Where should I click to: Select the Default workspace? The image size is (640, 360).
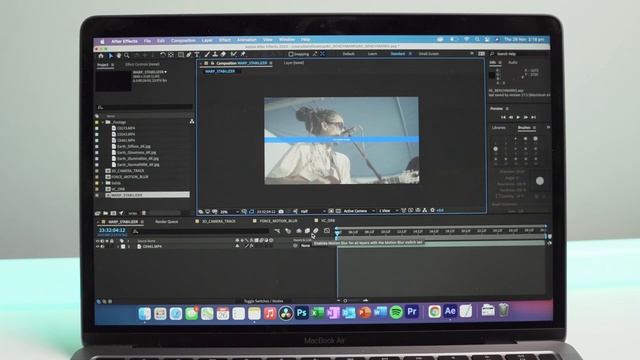coord(348,54)
